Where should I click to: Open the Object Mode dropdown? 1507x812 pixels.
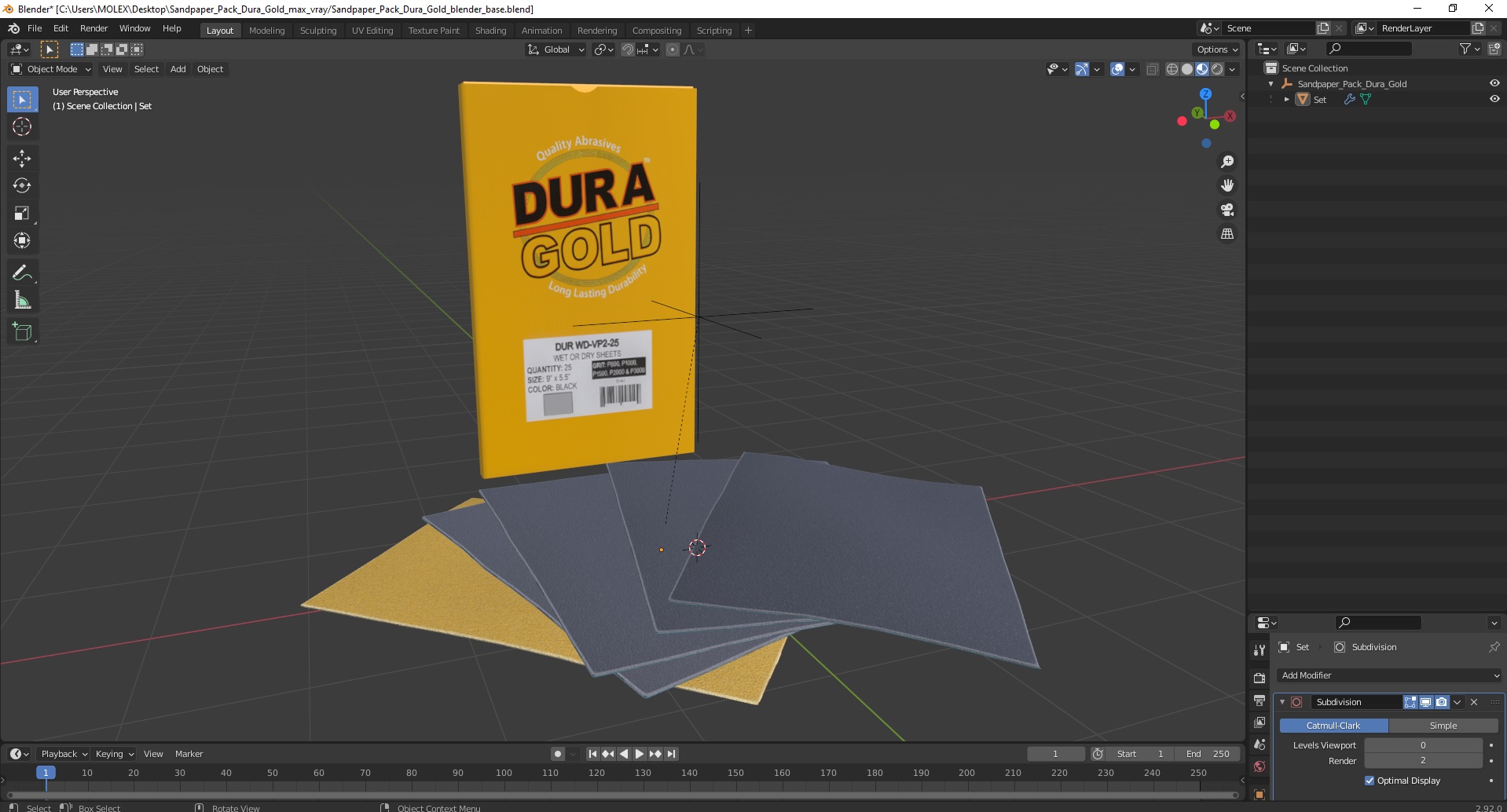(x=50, y=69)
